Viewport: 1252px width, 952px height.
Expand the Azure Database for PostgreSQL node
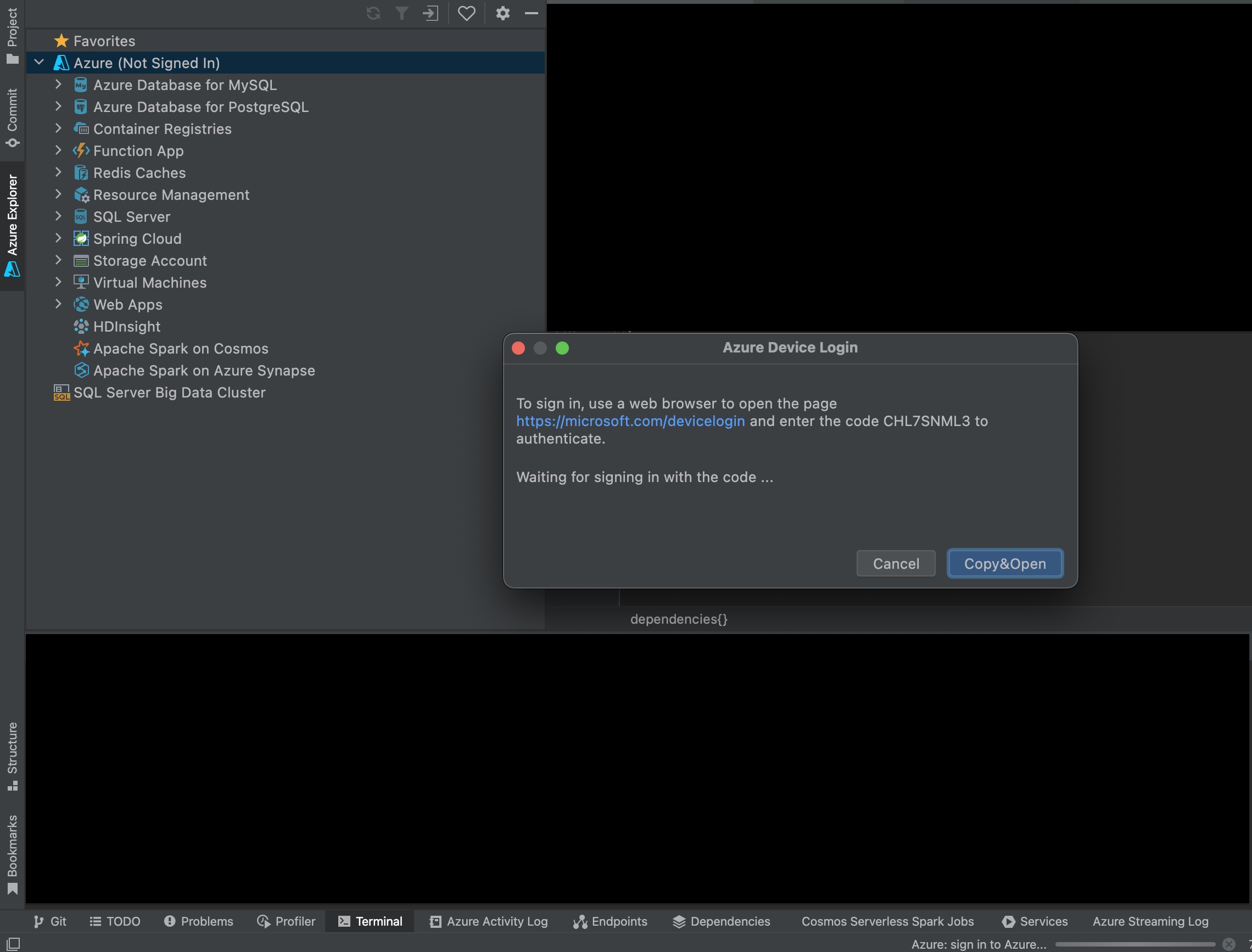click(58, 107)
